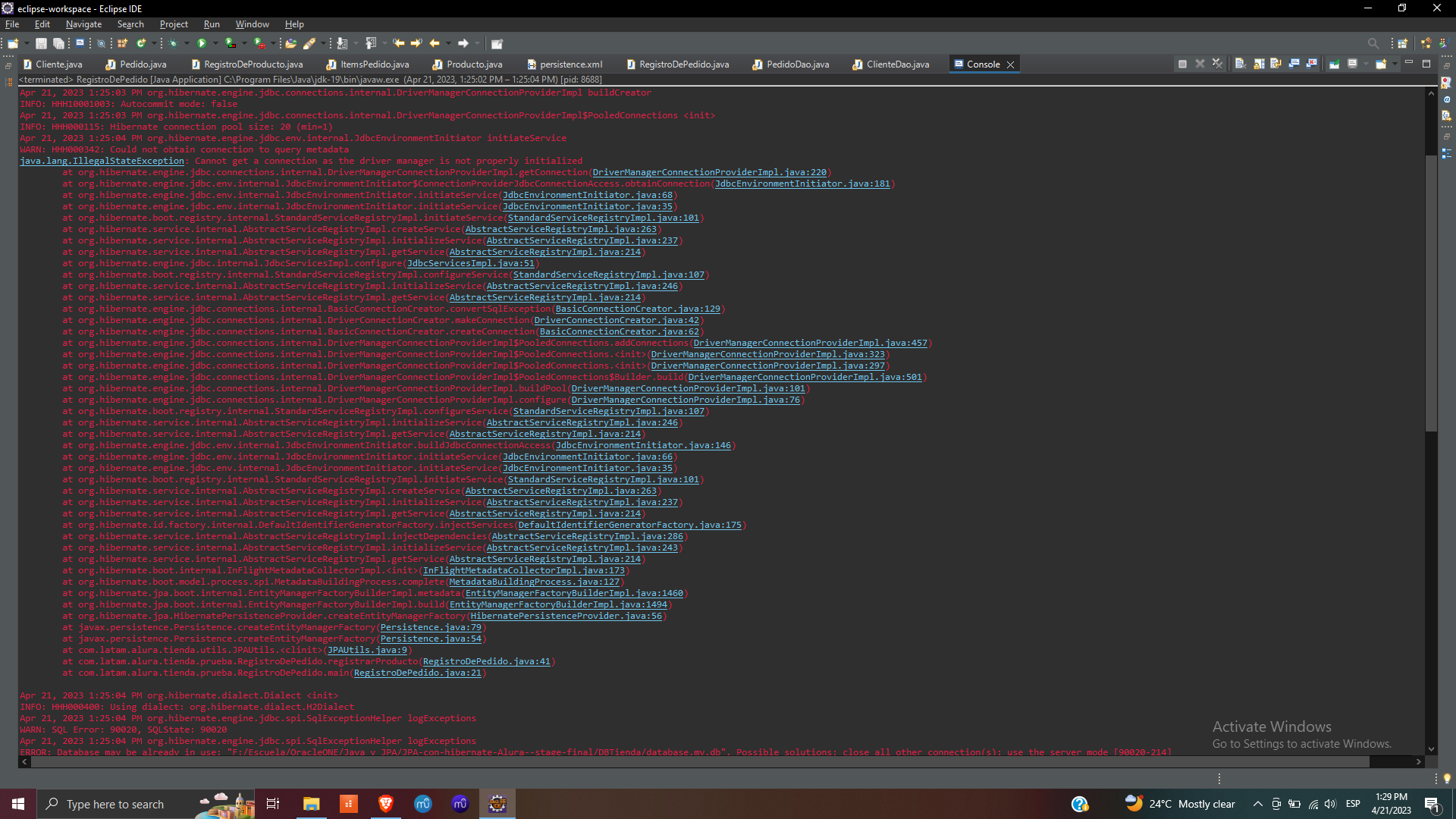The image size is (1456, 819).
Task: Click the Coverage launch icon
Action: click(x=230, y=43)
